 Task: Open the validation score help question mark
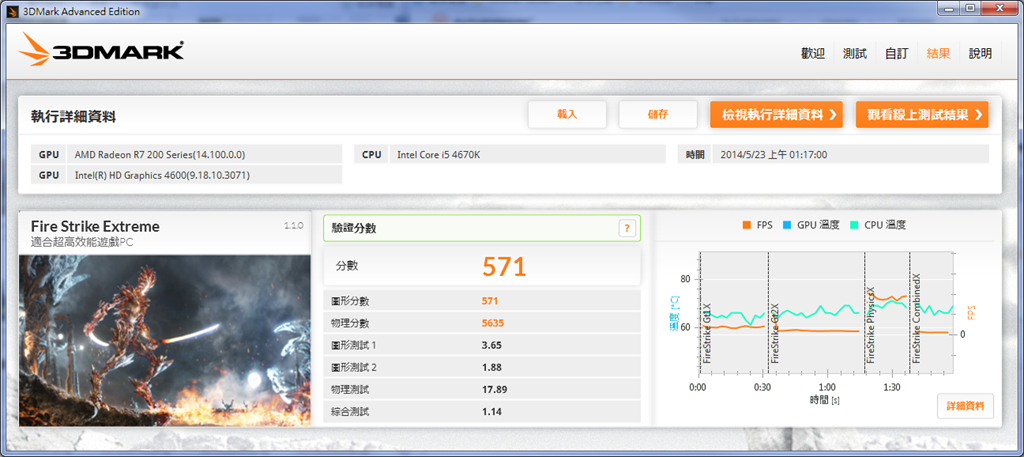tap(626, 228)
